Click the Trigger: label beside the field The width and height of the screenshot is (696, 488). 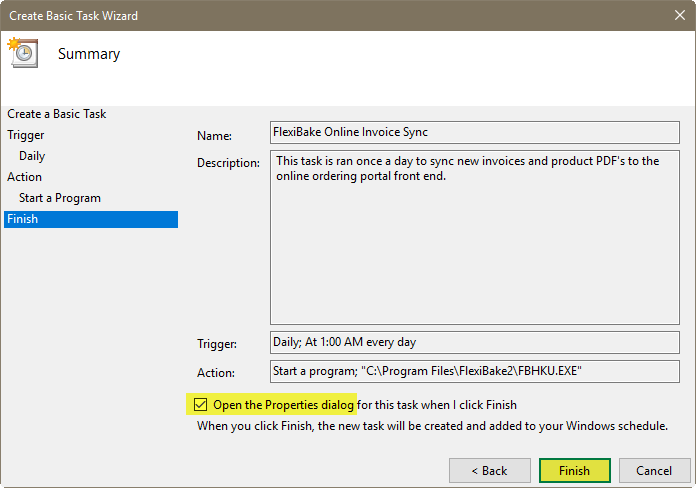217,344
